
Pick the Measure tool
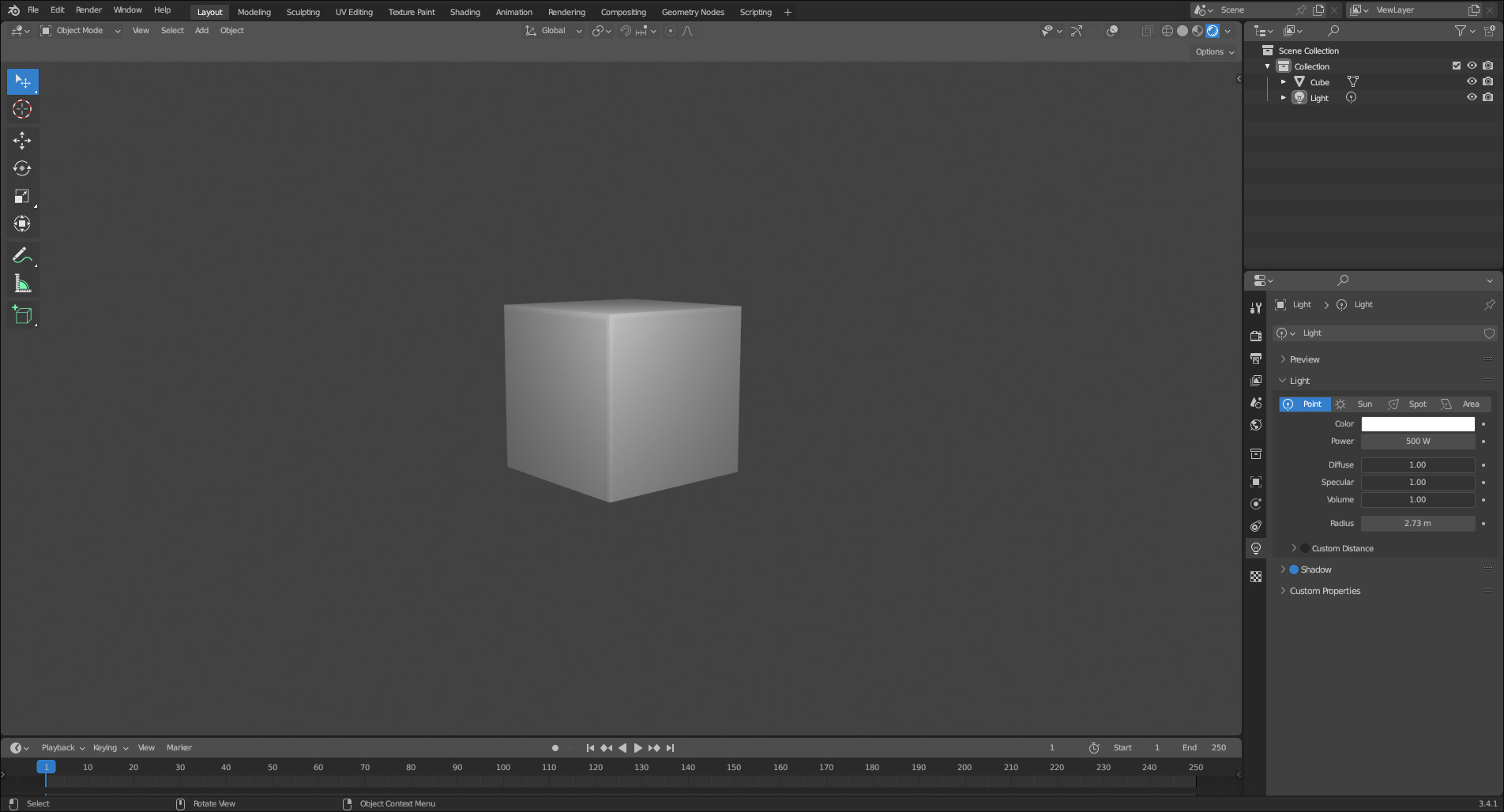[x=22, y=284]
